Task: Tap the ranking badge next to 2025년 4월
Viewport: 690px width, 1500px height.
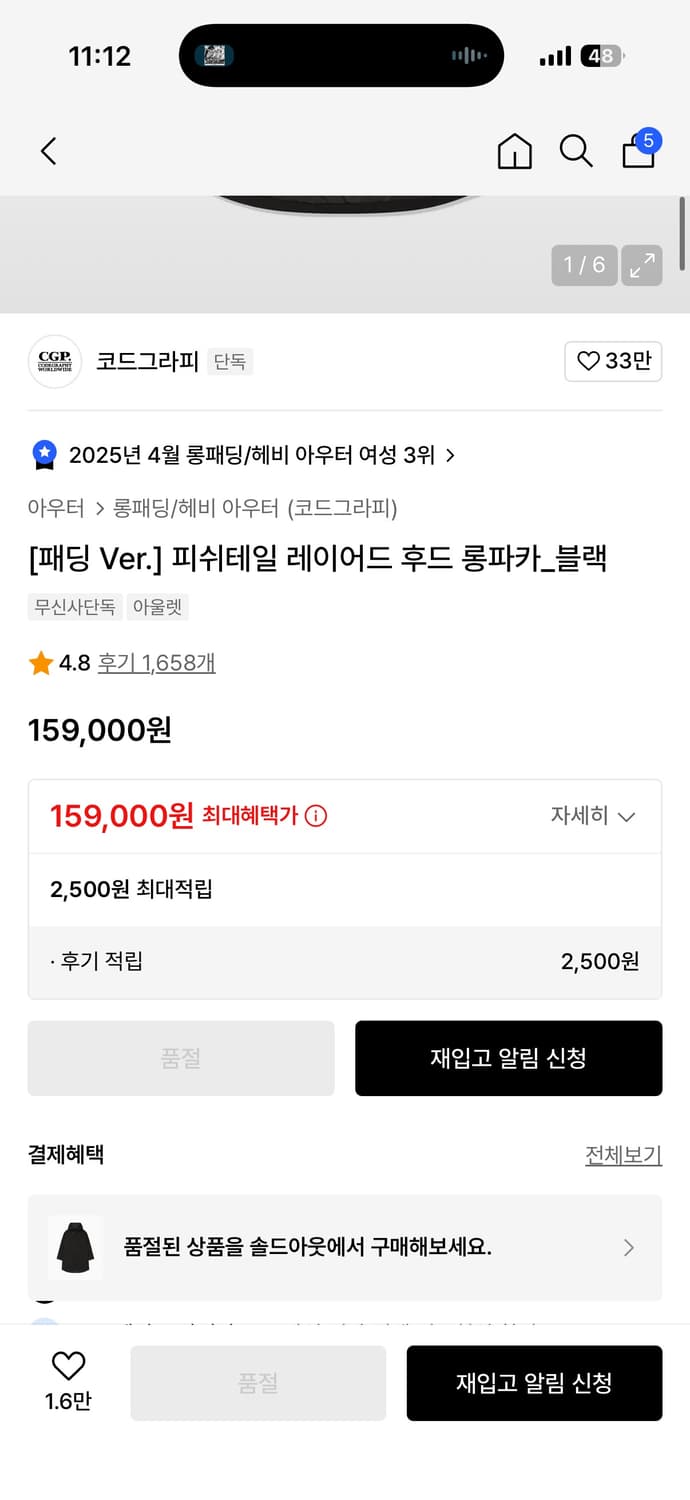Action: tap(43, 454)
